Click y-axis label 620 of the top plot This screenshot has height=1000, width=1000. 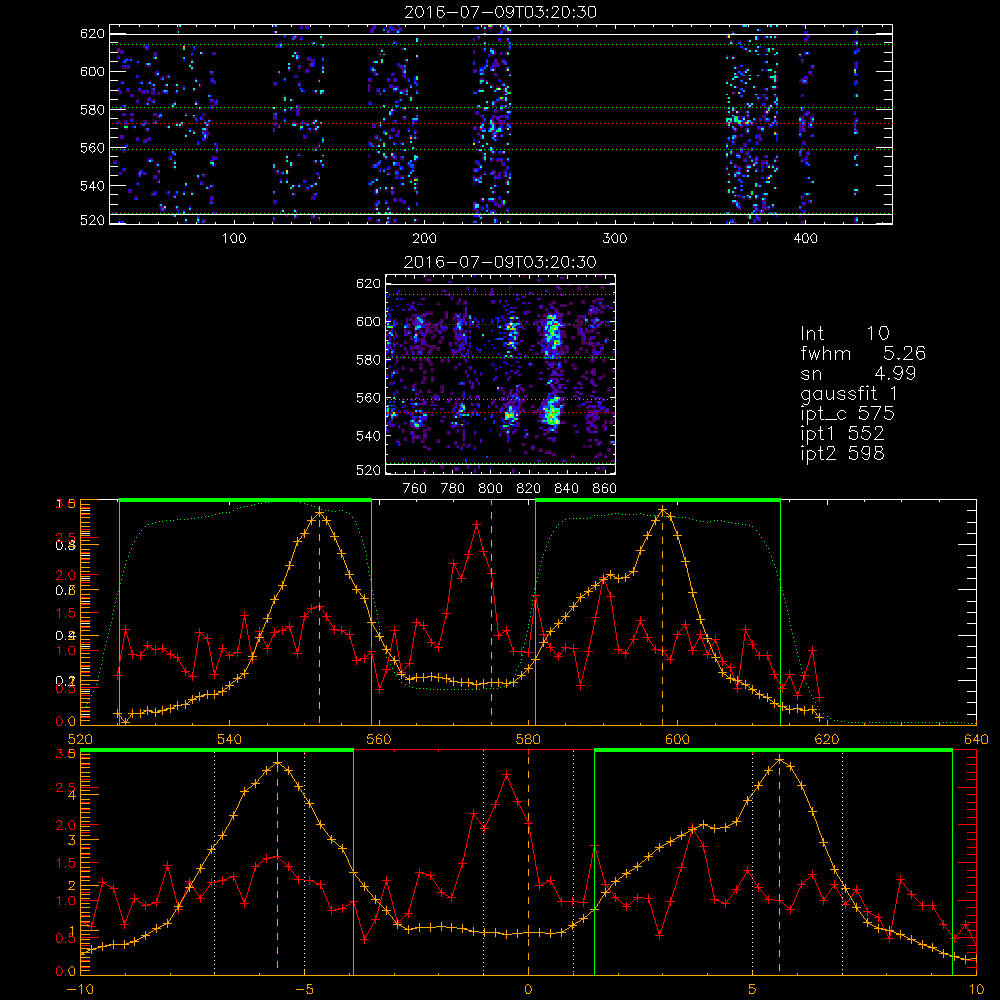click(92, 33)
